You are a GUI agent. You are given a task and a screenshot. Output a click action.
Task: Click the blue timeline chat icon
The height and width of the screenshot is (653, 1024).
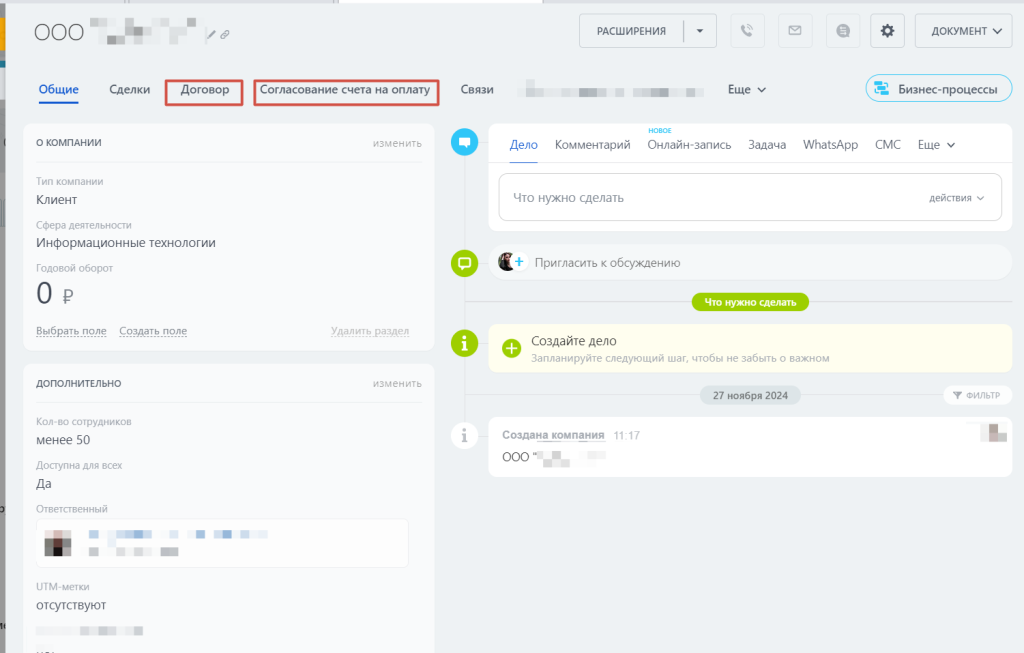click(x=464, y=143)
